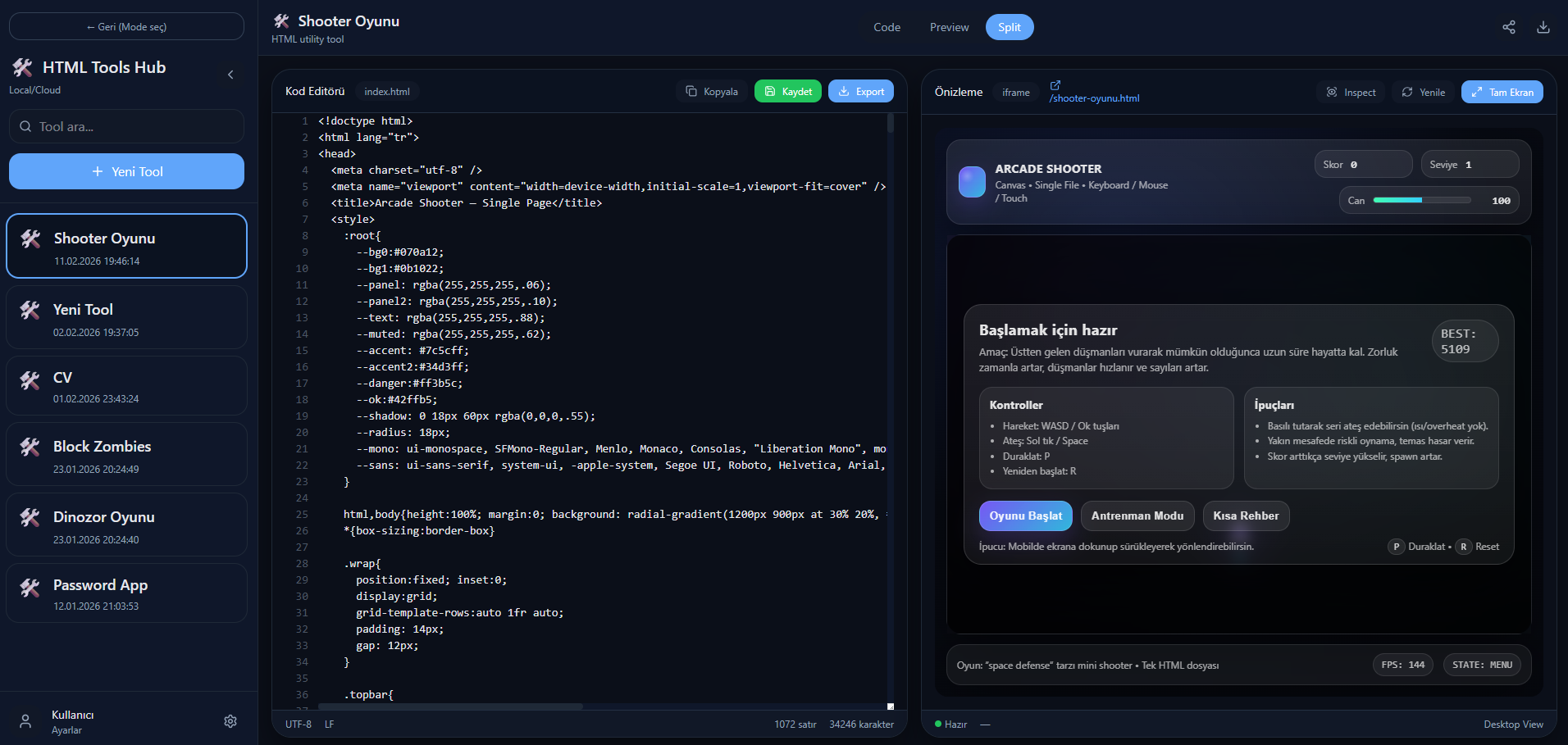
Task: Click the share icon in the header
Action: (1508, 27)
